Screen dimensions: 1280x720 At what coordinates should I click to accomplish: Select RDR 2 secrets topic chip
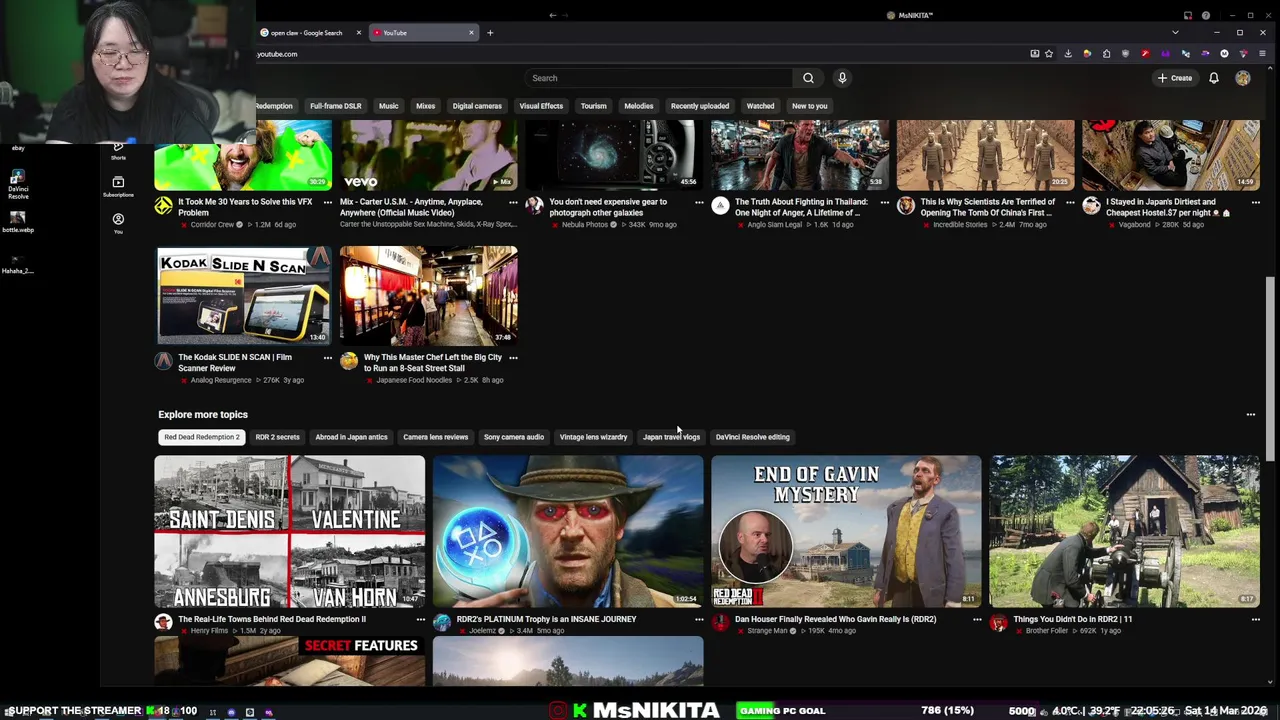click(x=277, y=437)
